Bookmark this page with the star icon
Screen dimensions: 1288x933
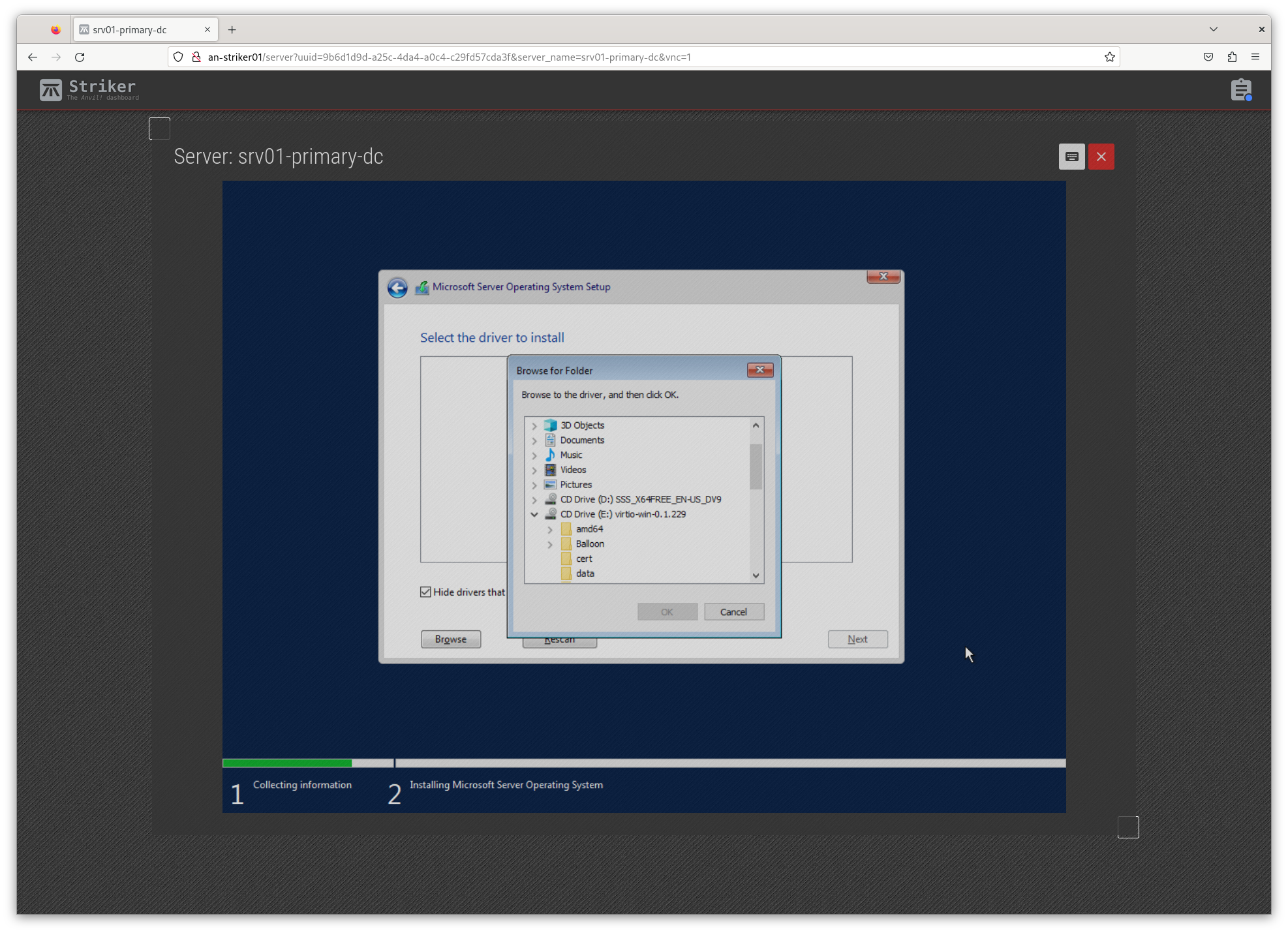[1109, 57]
